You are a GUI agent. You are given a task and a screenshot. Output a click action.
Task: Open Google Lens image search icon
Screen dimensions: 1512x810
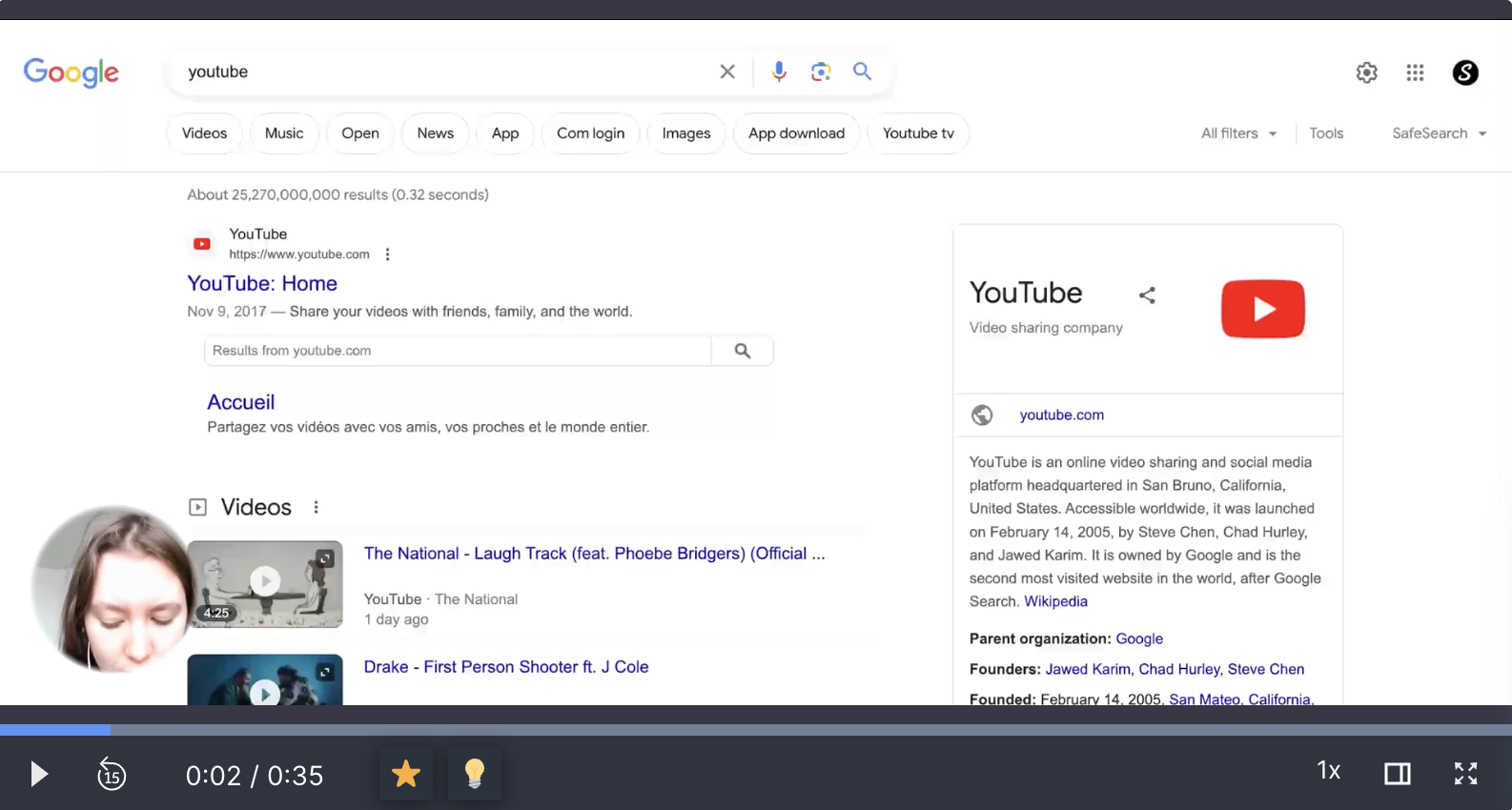pyautogui.click(x=821, y=71)
